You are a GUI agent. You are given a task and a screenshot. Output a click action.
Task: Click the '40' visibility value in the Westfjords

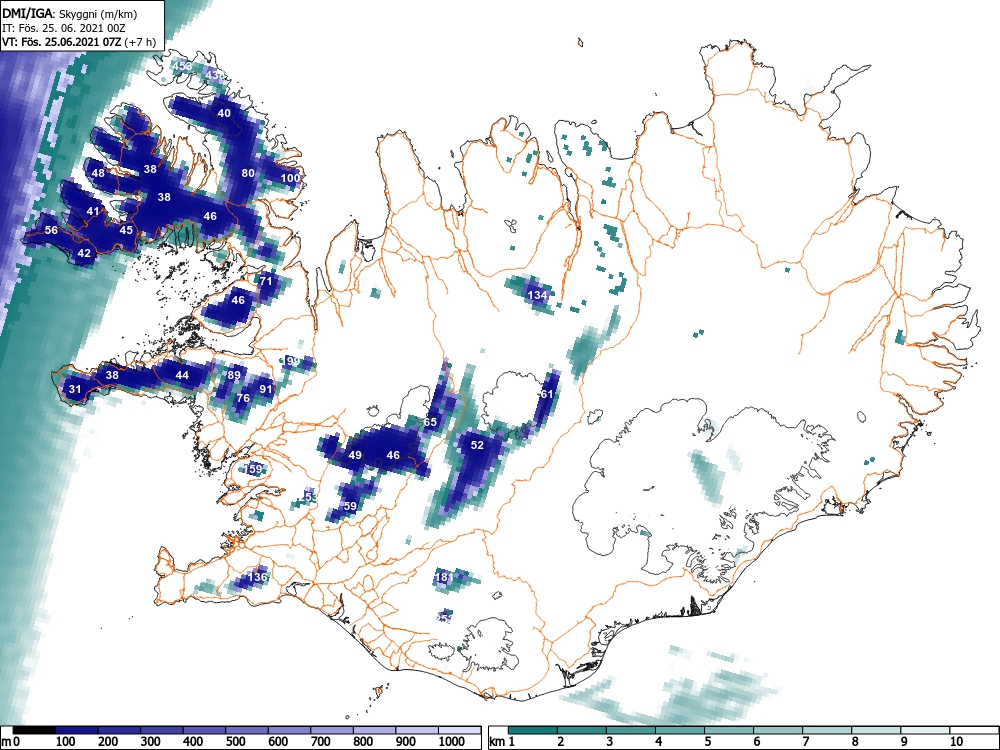[224, 114]
